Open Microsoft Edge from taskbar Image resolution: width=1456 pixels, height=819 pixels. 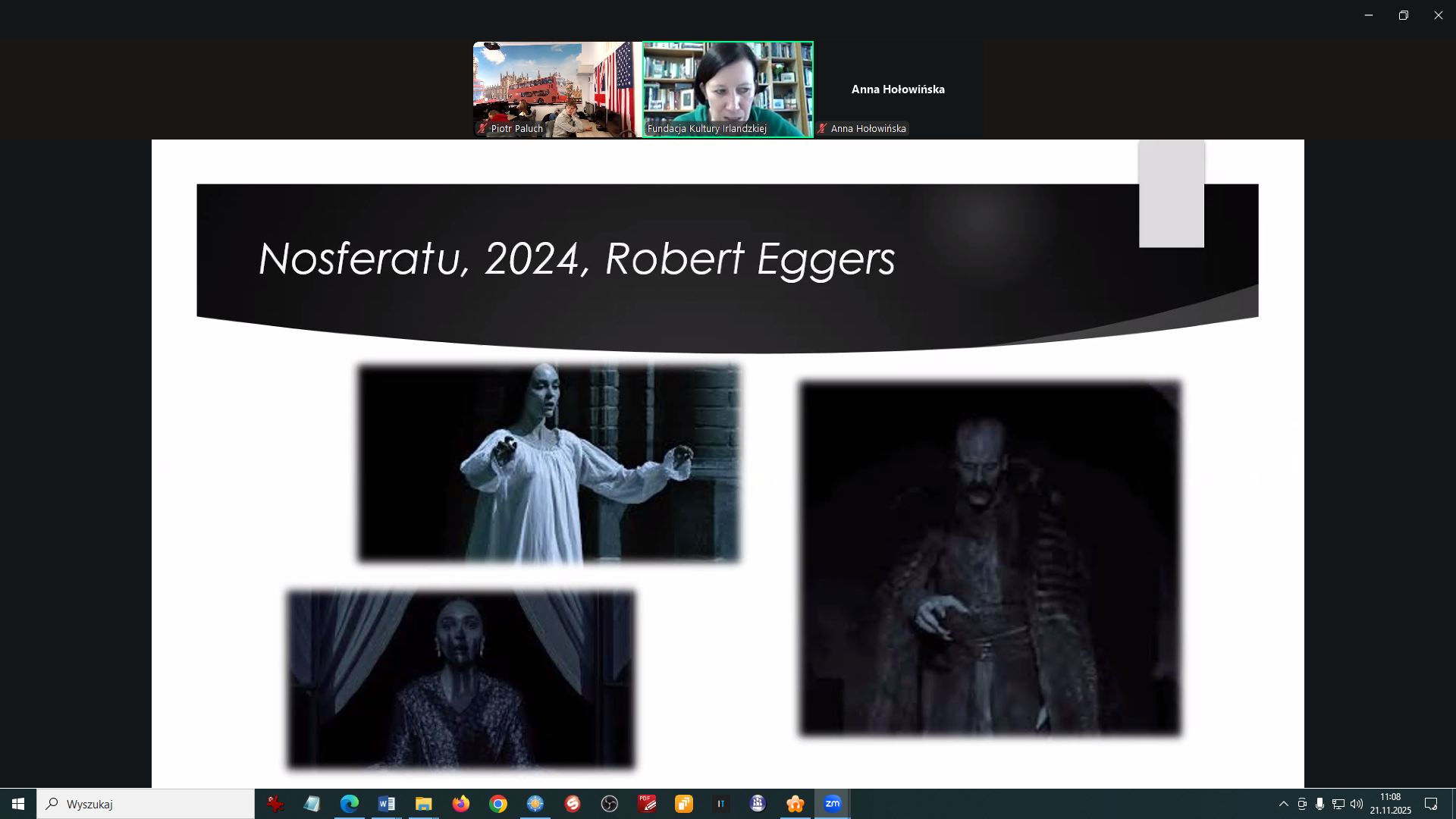pos(350,804)
